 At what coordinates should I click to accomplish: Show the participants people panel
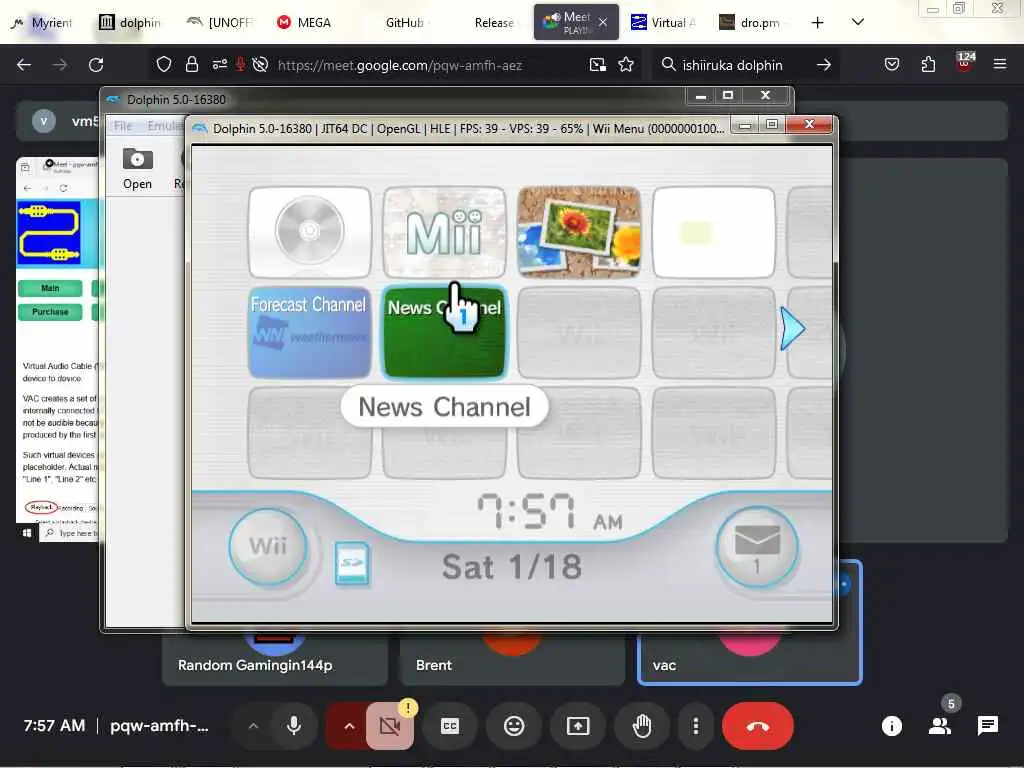click(x=940, y=726)
